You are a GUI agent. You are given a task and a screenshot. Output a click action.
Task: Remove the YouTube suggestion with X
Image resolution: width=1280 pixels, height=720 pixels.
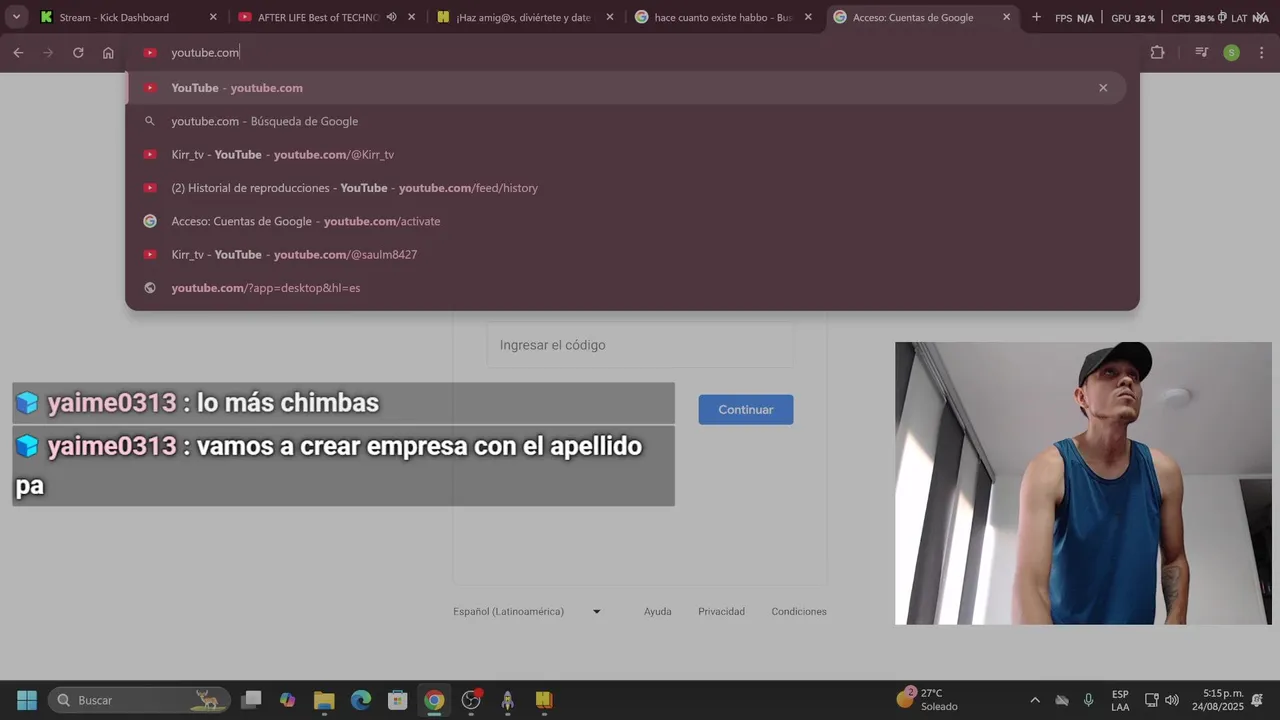[x=1103, y=88]
